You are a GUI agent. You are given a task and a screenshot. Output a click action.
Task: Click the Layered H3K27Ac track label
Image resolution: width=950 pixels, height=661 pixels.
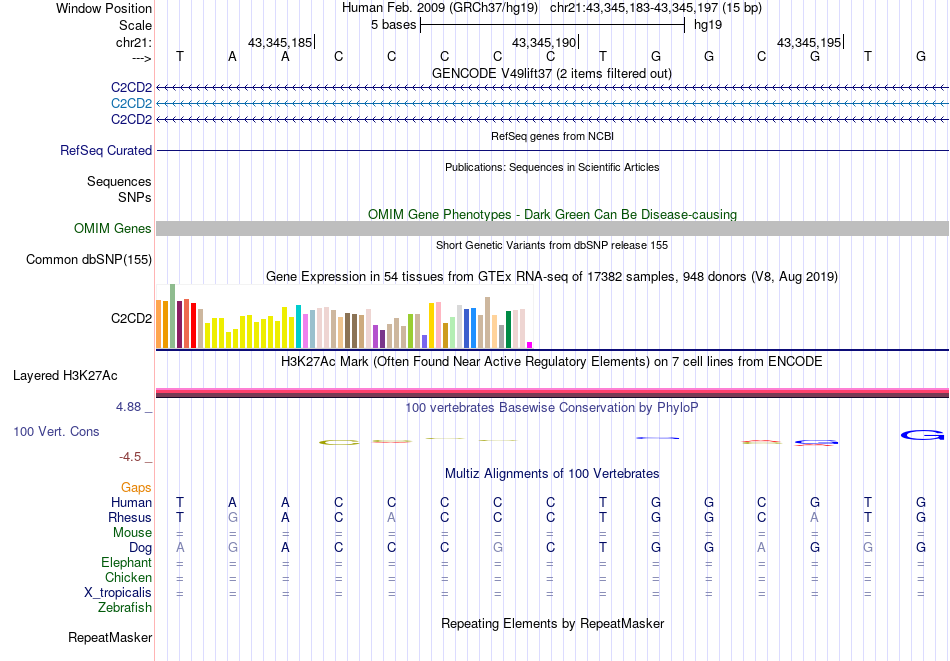(65, 376)
